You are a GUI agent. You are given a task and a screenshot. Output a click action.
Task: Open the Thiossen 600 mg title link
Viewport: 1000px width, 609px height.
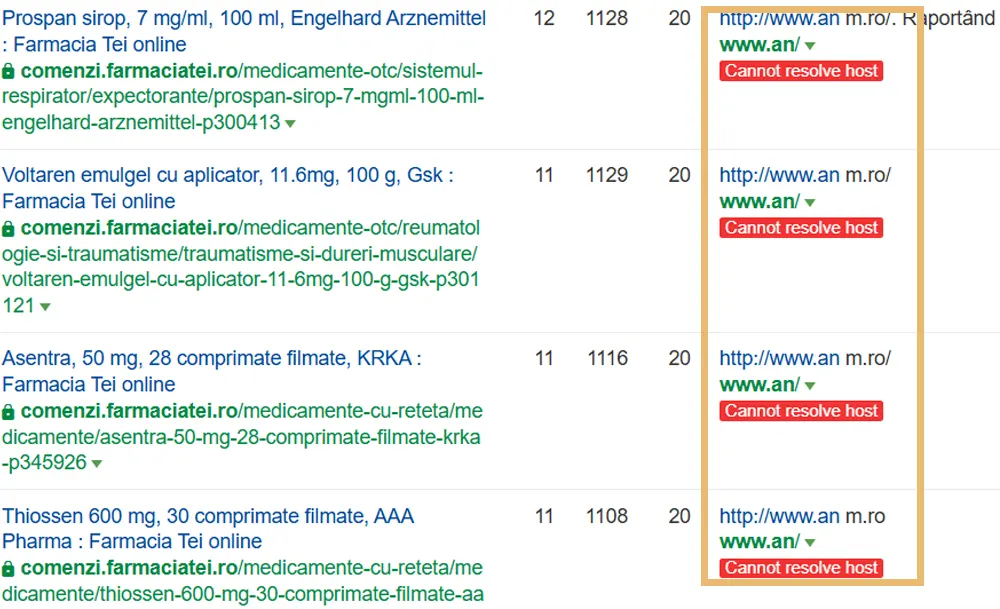[x=207, y=517]
